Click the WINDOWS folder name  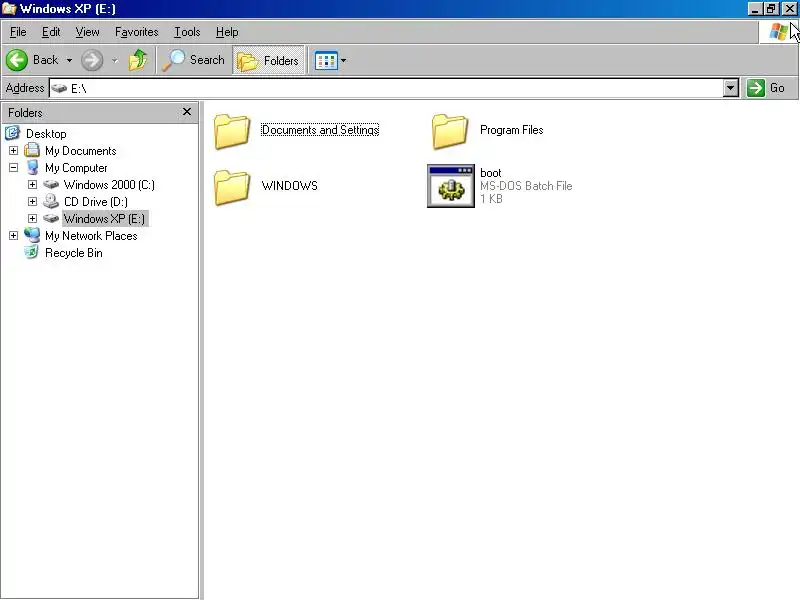click(x=289, y=186)
